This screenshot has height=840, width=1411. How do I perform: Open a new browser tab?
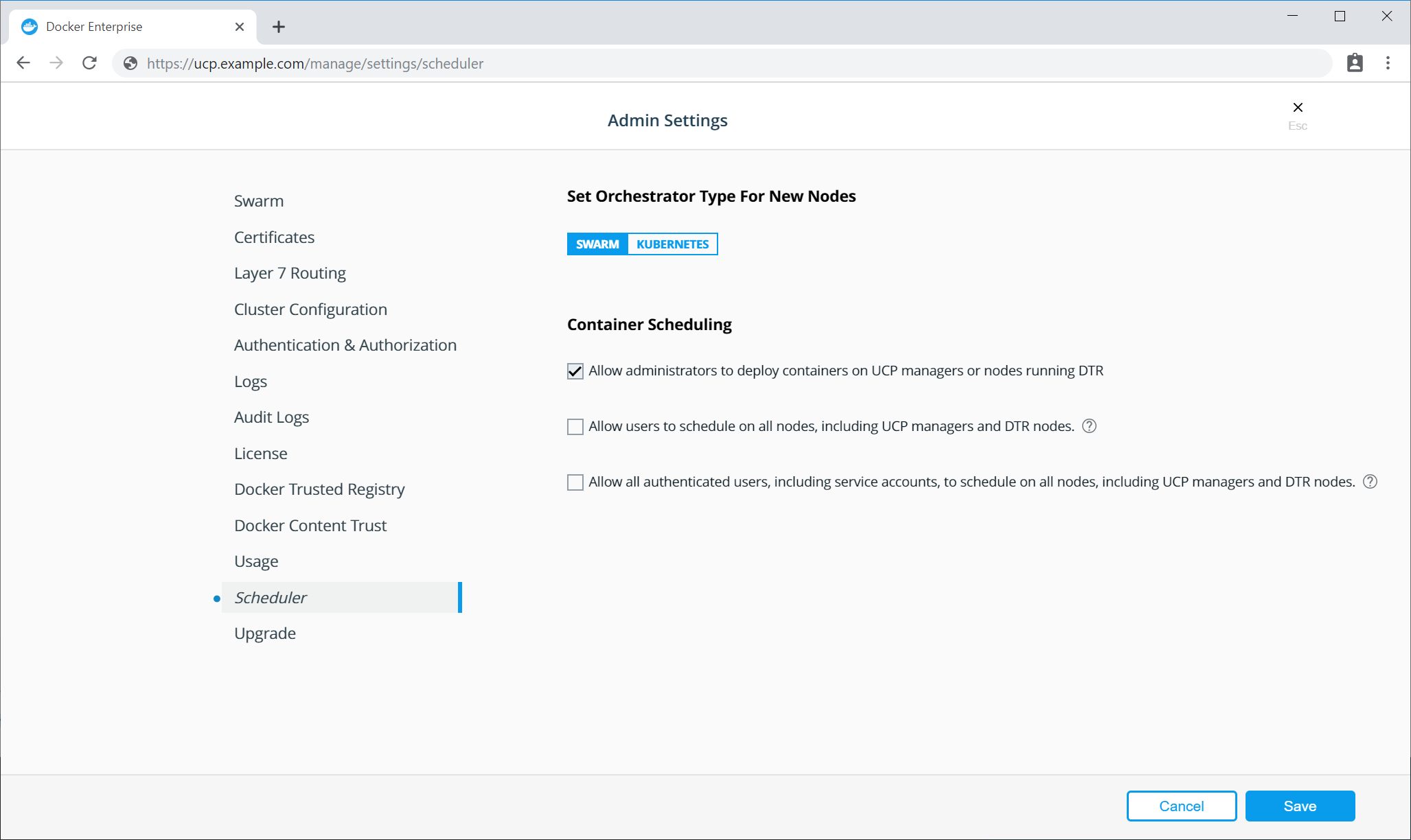click(278, 27)
